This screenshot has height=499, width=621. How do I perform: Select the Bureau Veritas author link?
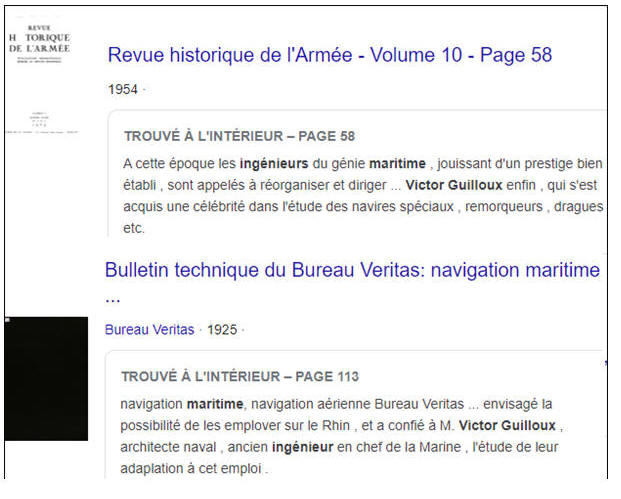149,330
